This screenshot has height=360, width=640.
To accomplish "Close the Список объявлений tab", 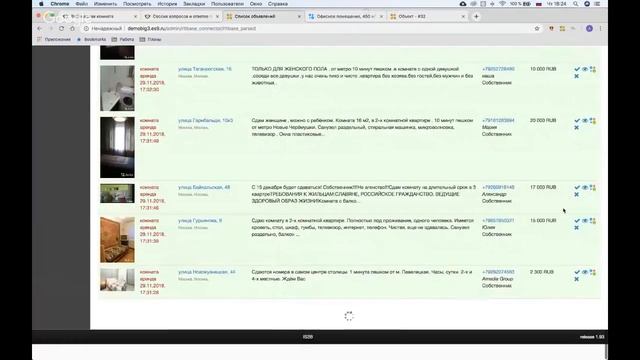I will [299, 17].
